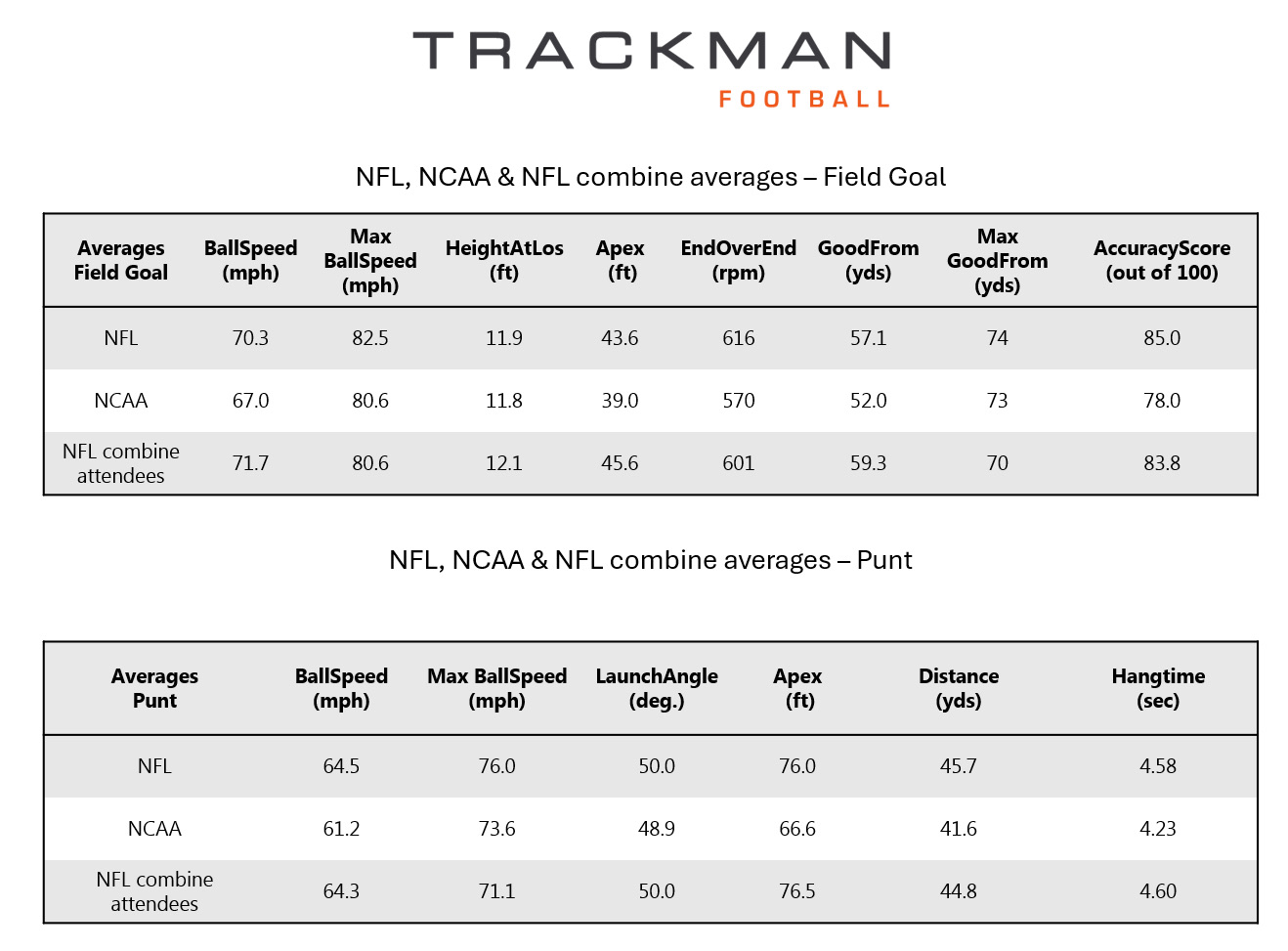The width and height of the screenshot is (1288, 951).
Task: Select the HeightAtLos (ft) header
Action: [x=504, y=261]
